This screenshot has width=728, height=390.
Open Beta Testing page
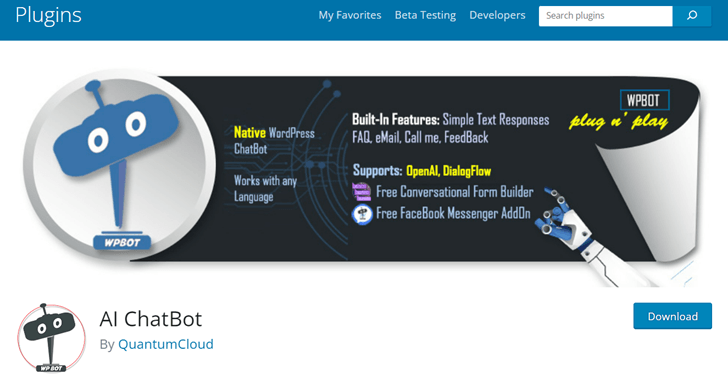[x=425, y=15]
